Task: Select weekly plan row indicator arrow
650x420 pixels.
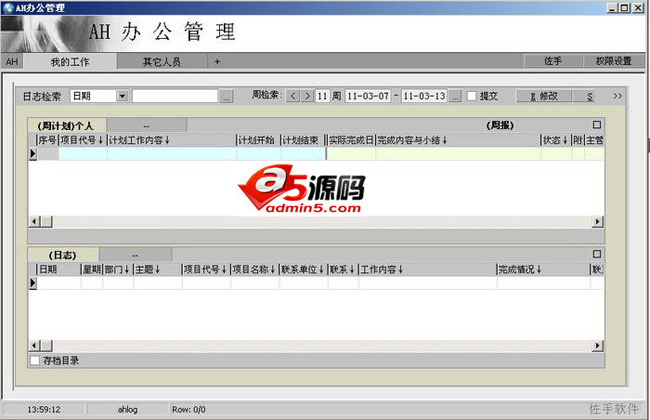Action: pyautogui.click(x=33, y=154)
